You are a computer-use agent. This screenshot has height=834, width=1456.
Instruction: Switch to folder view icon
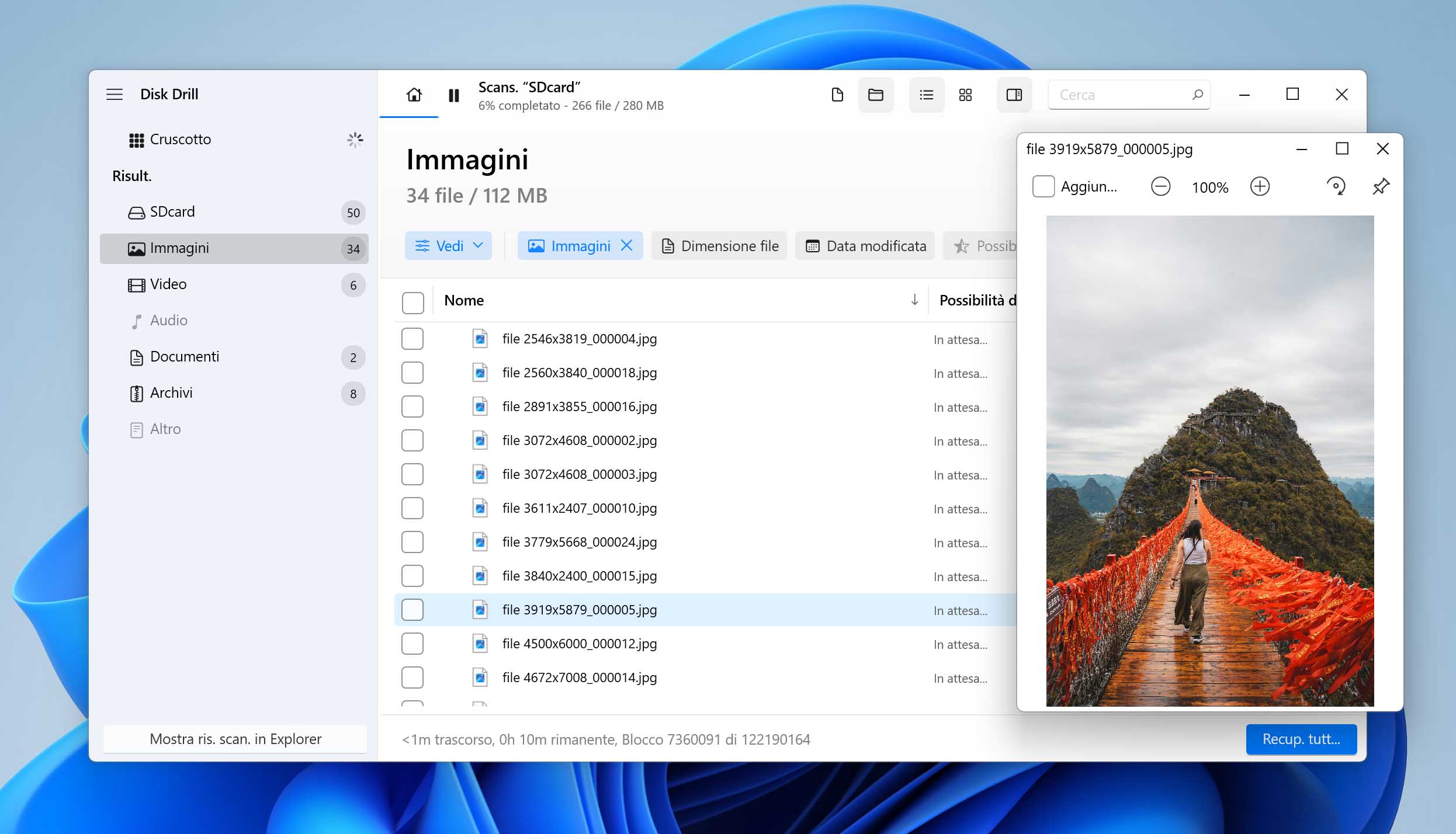click(875, 95)
